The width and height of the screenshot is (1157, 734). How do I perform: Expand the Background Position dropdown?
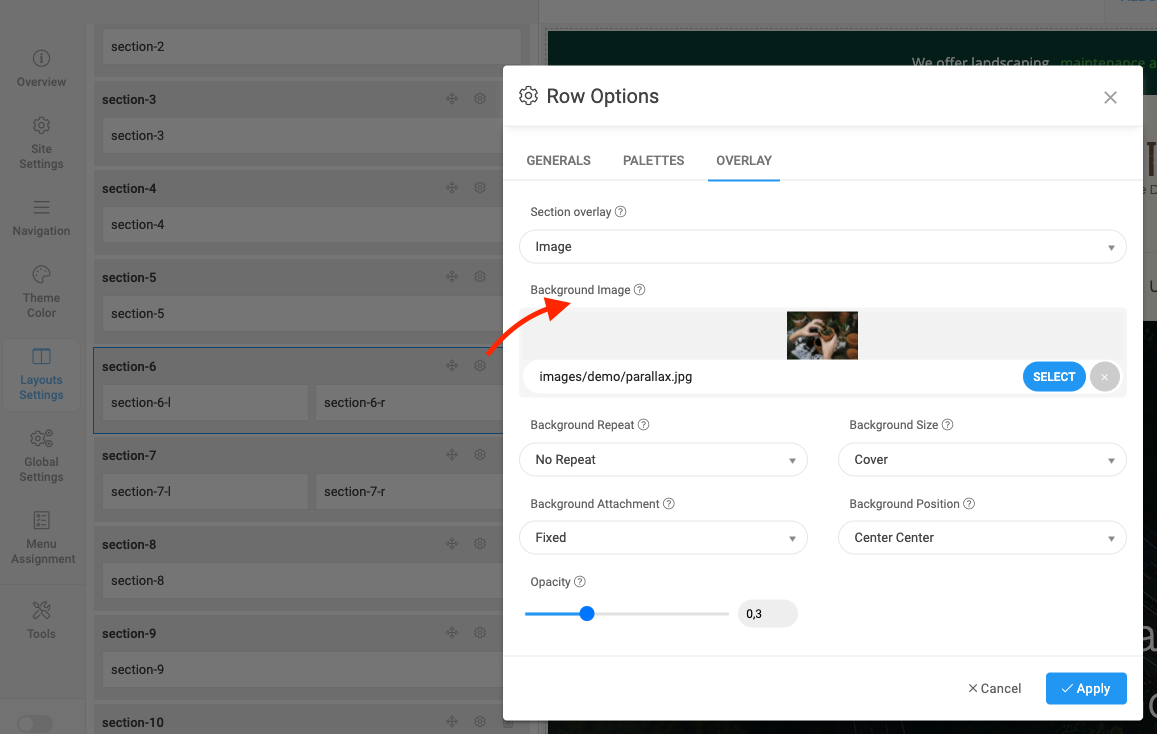tap(982, 538)
